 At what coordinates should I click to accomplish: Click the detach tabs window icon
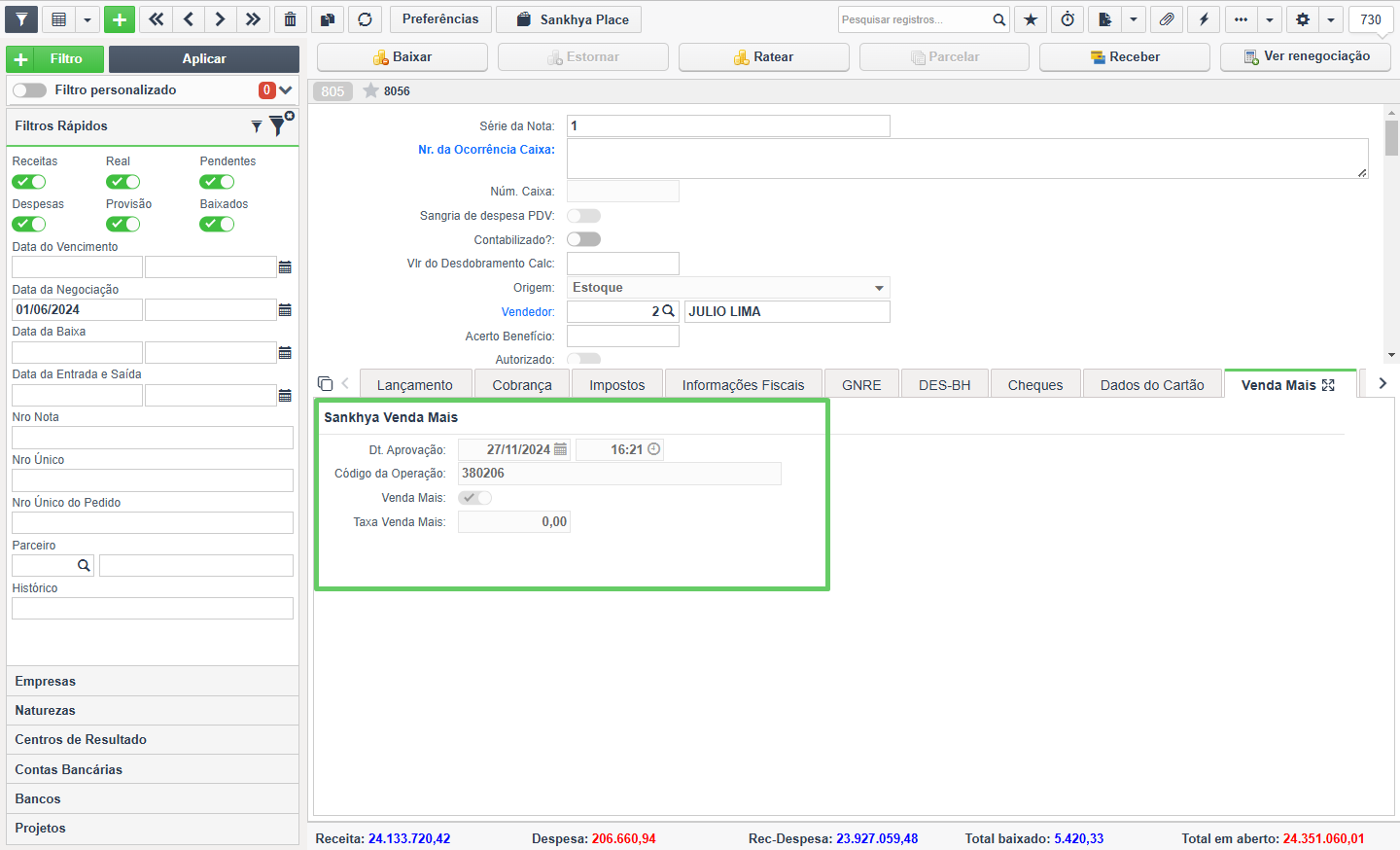pos(326,383)
